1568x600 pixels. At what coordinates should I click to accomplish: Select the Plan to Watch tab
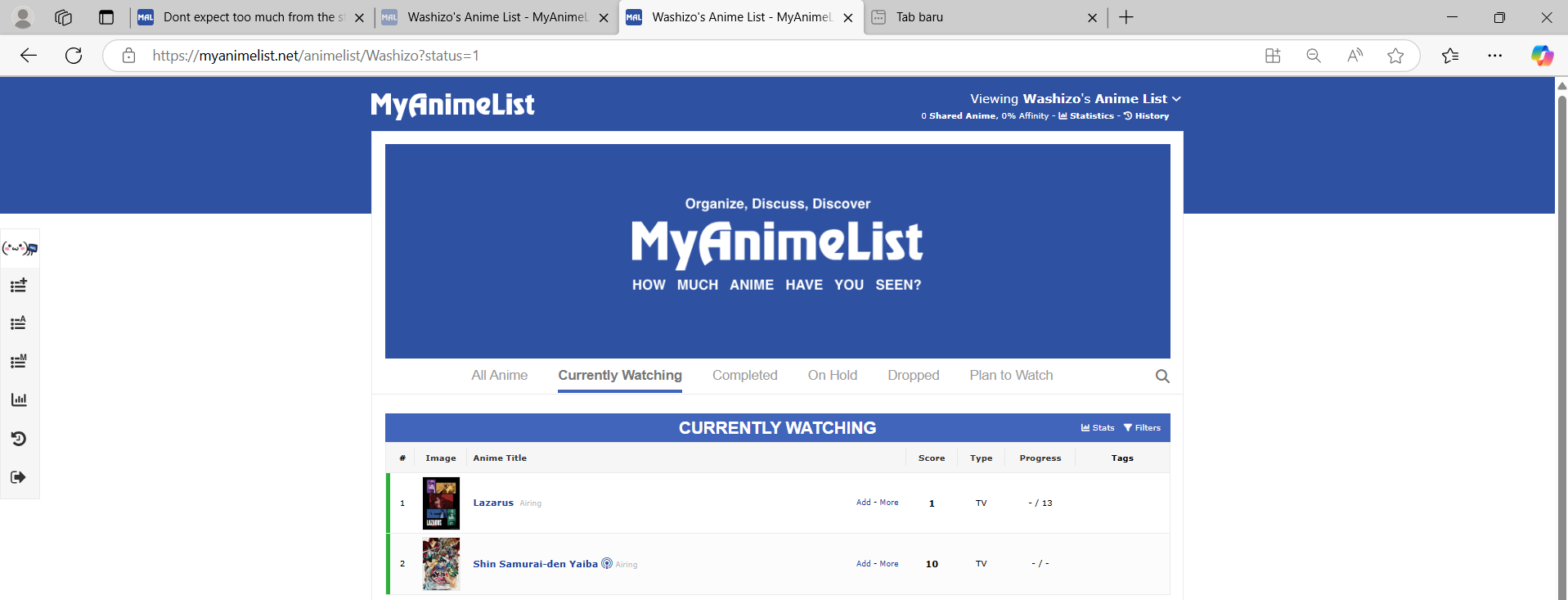tap(1011, 376)
